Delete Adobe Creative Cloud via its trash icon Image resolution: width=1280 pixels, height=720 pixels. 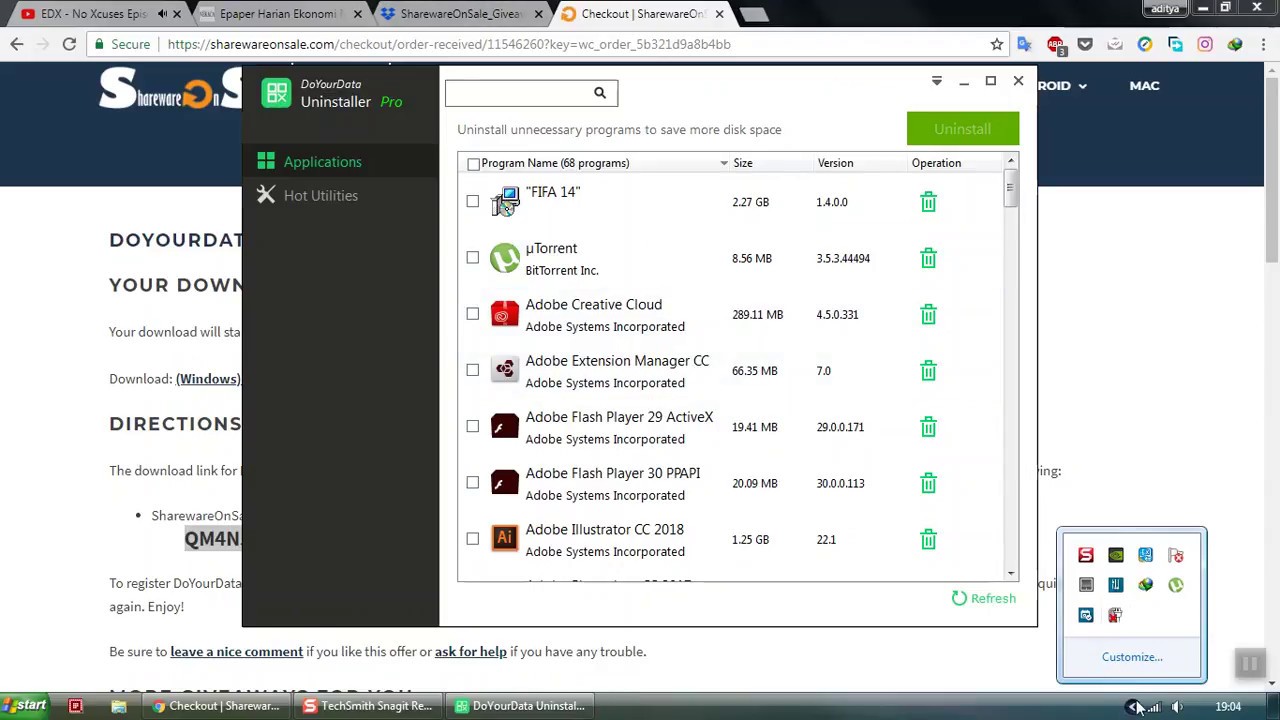[928, 314]
